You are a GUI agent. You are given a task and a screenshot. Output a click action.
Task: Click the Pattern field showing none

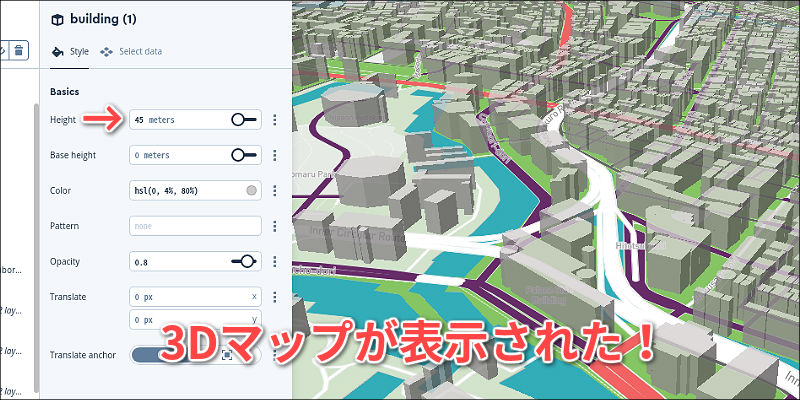point(195,226)
